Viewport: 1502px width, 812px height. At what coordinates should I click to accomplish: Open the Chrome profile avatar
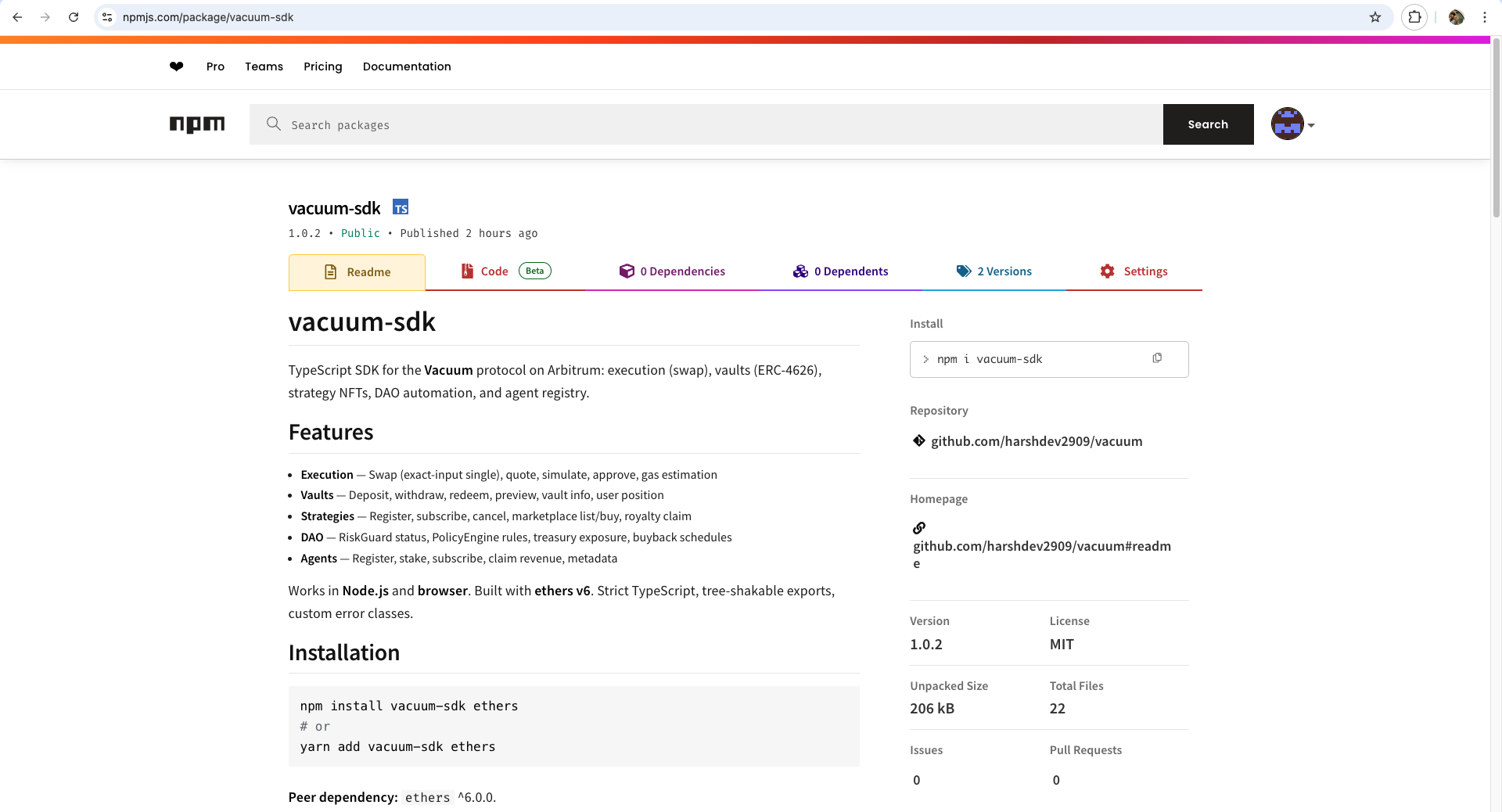click(x=1456, y=17)
